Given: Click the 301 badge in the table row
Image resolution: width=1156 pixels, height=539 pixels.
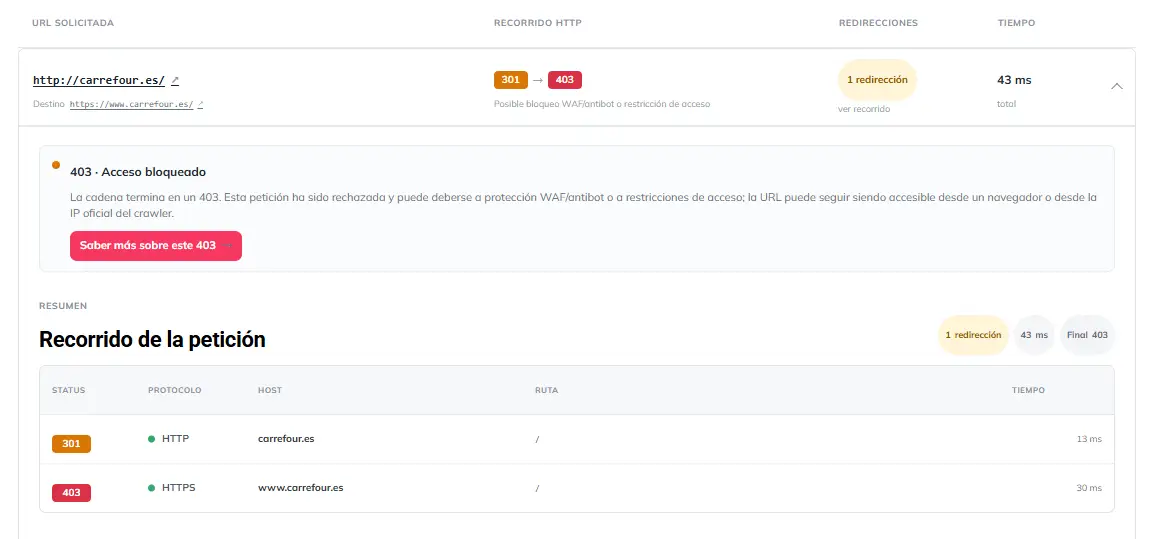Looking at the screenshot, I should point(72,444).
